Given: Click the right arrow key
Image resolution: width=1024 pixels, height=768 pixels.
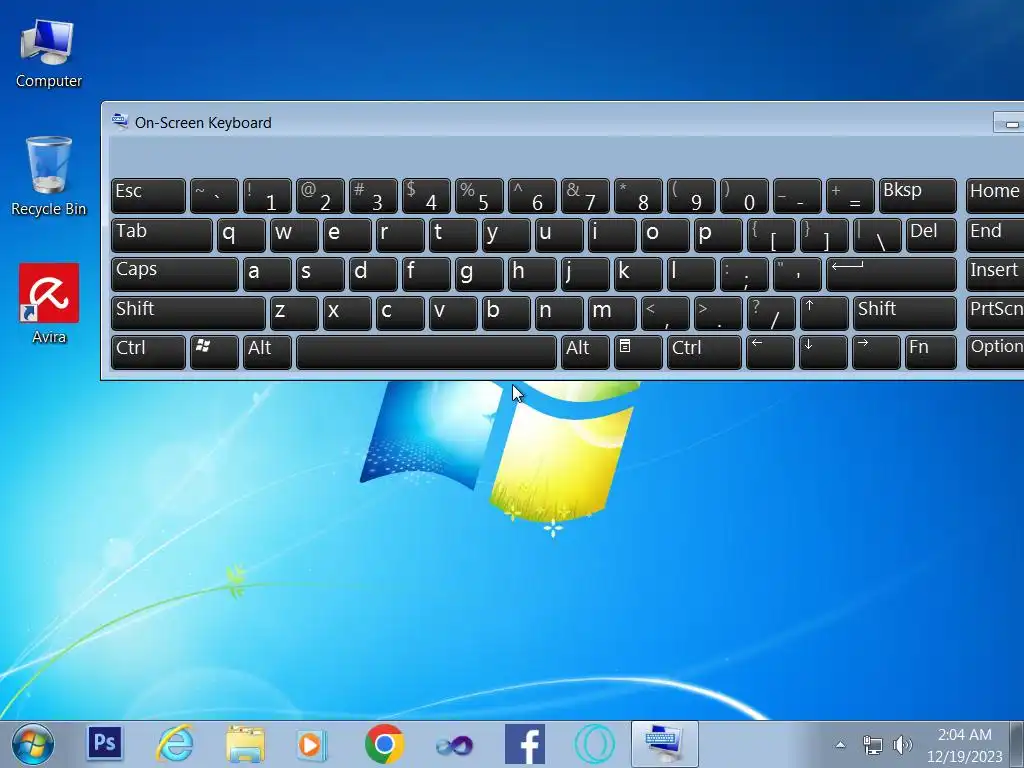Looking at the screenshot, I should click(x=876, y=353).
